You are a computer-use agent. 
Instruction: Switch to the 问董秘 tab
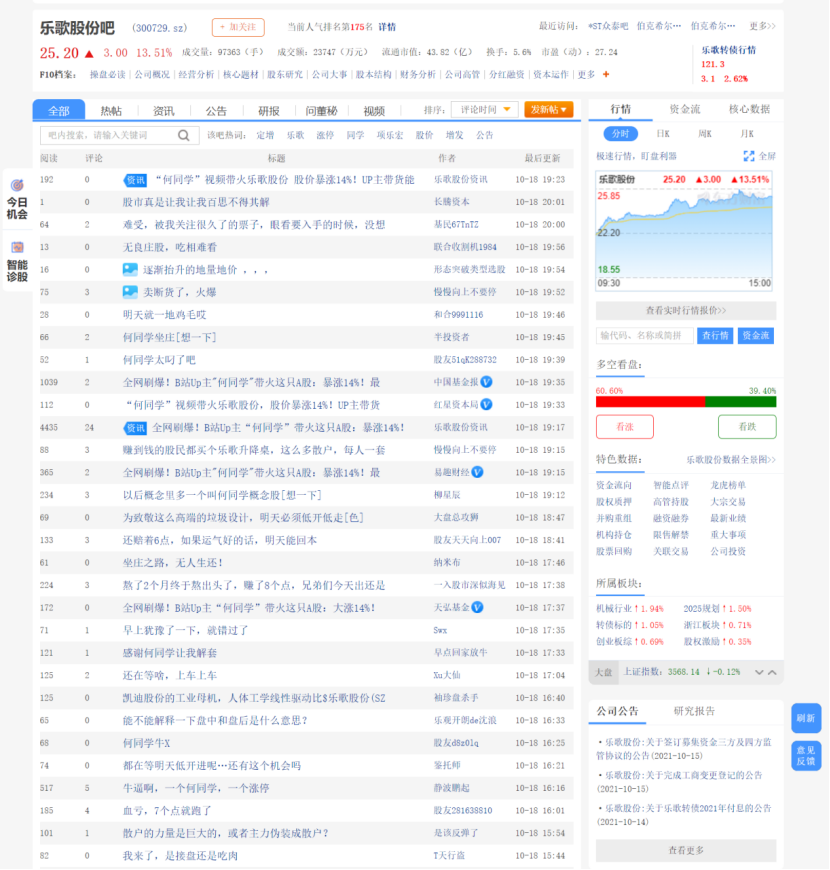click(x=322, y=111)
